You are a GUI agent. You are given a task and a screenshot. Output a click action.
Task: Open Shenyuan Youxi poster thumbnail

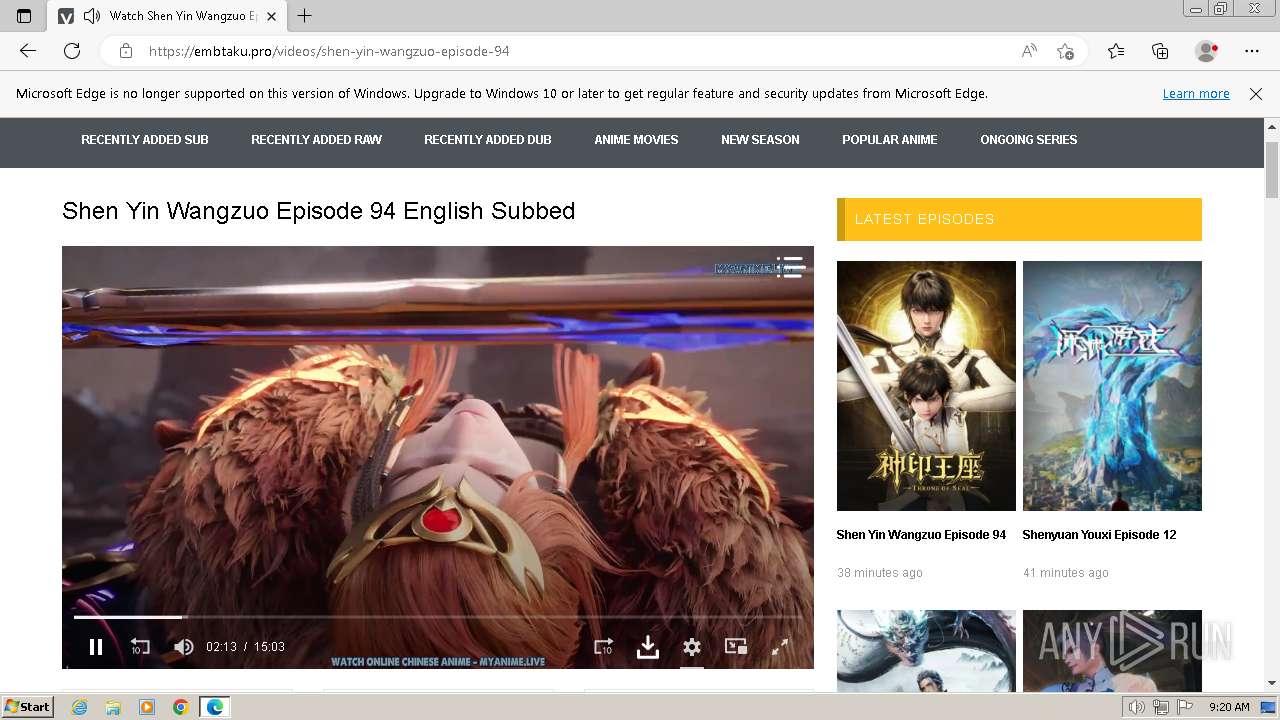1112,386
